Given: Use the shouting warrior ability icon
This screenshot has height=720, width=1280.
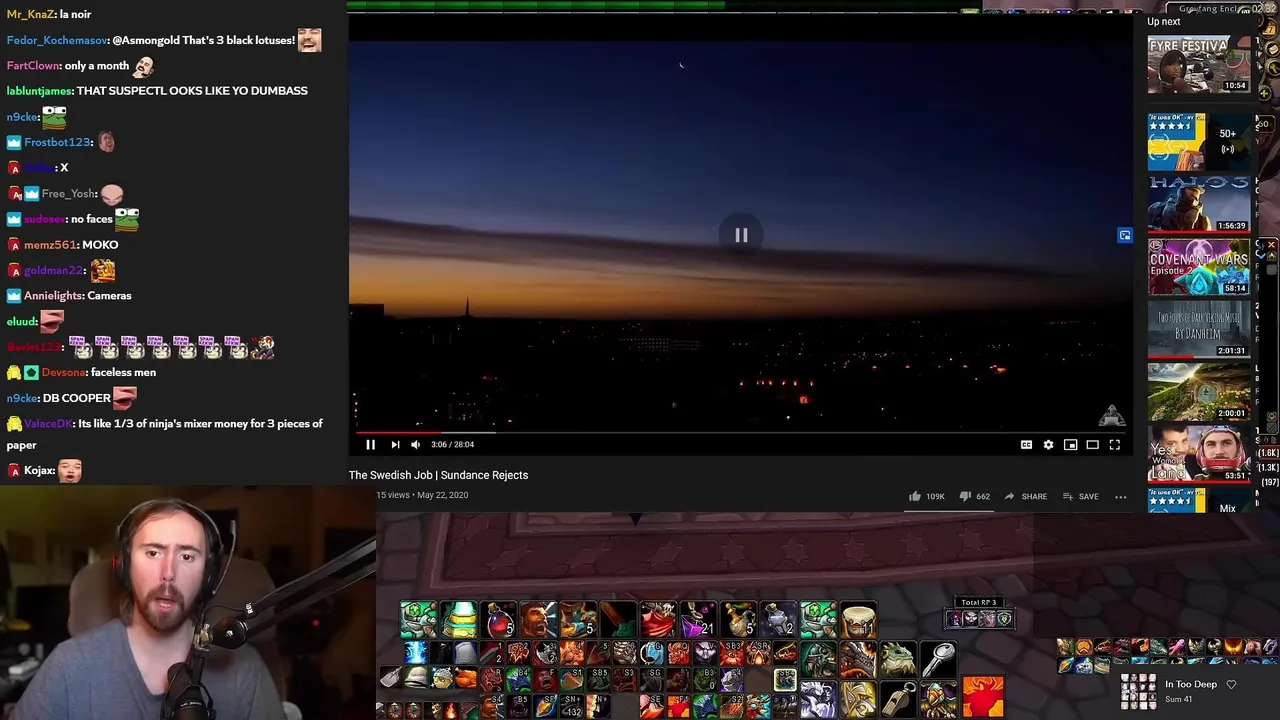Looking at the screenshot, I should pos(538,620).
